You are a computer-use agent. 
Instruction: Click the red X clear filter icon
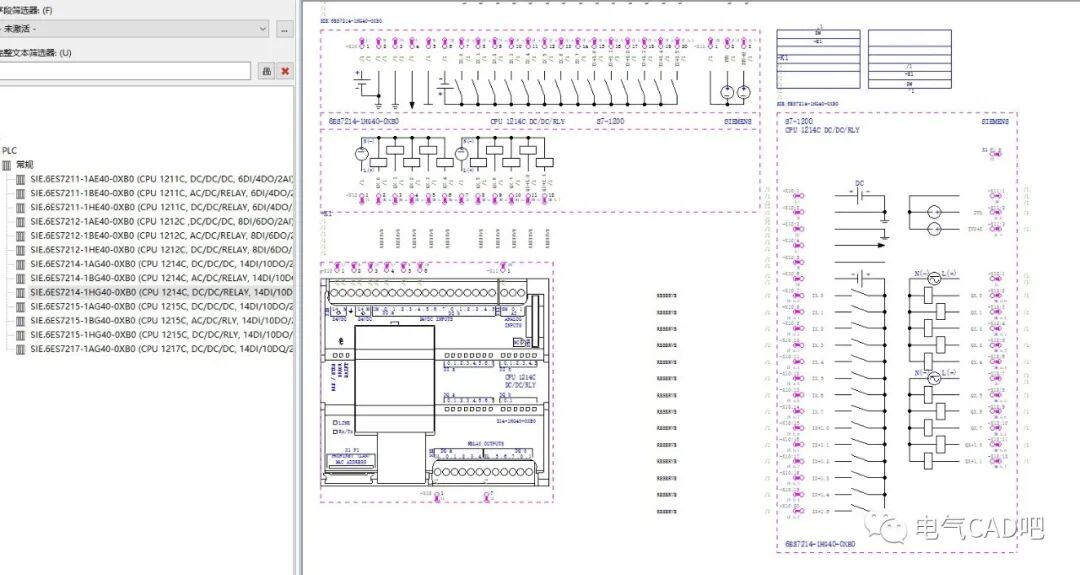tap(285, 71)
